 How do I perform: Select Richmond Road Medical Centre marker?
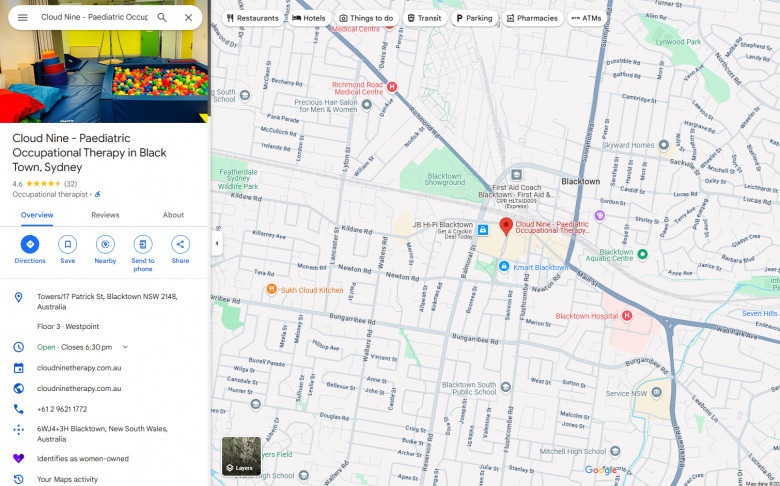point(392,87)
